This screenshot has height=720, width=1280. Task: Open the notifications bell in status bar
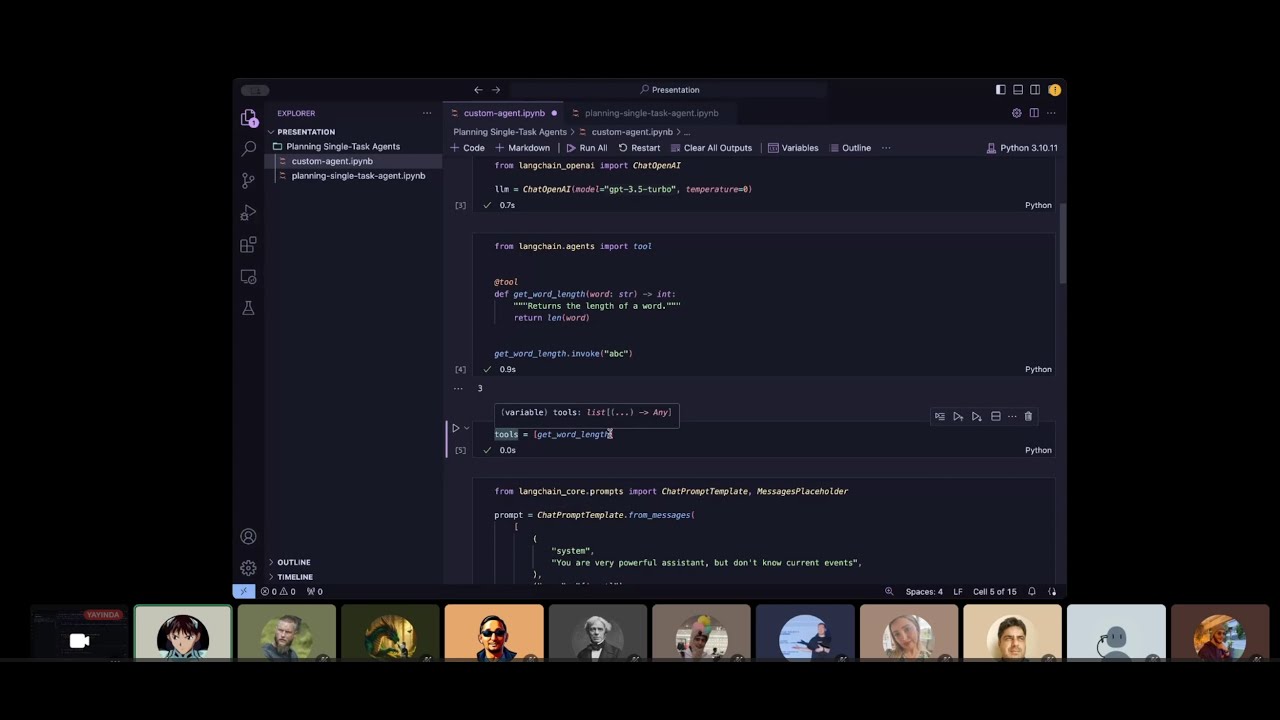(x=1032, y=591)
